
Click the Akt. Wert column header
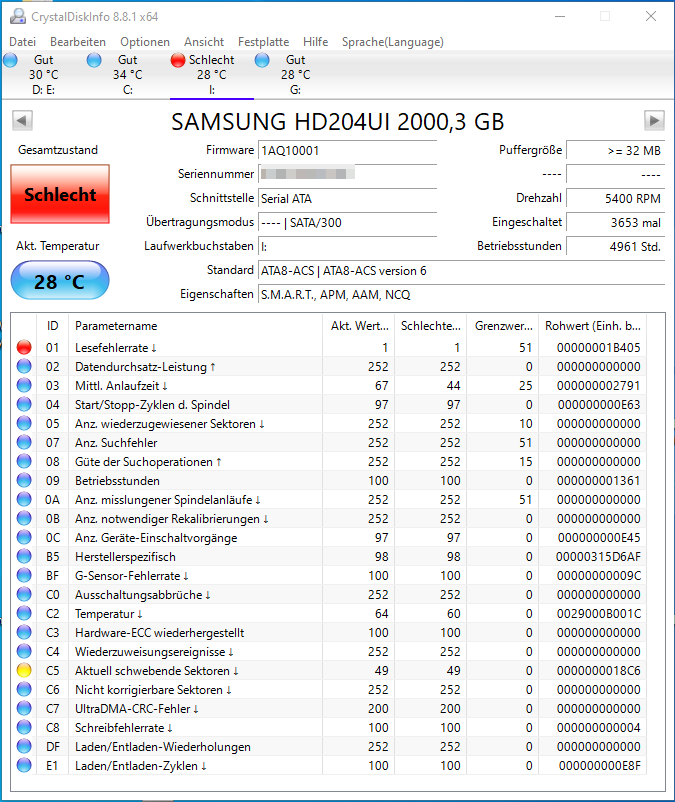[x=359, y=326]
